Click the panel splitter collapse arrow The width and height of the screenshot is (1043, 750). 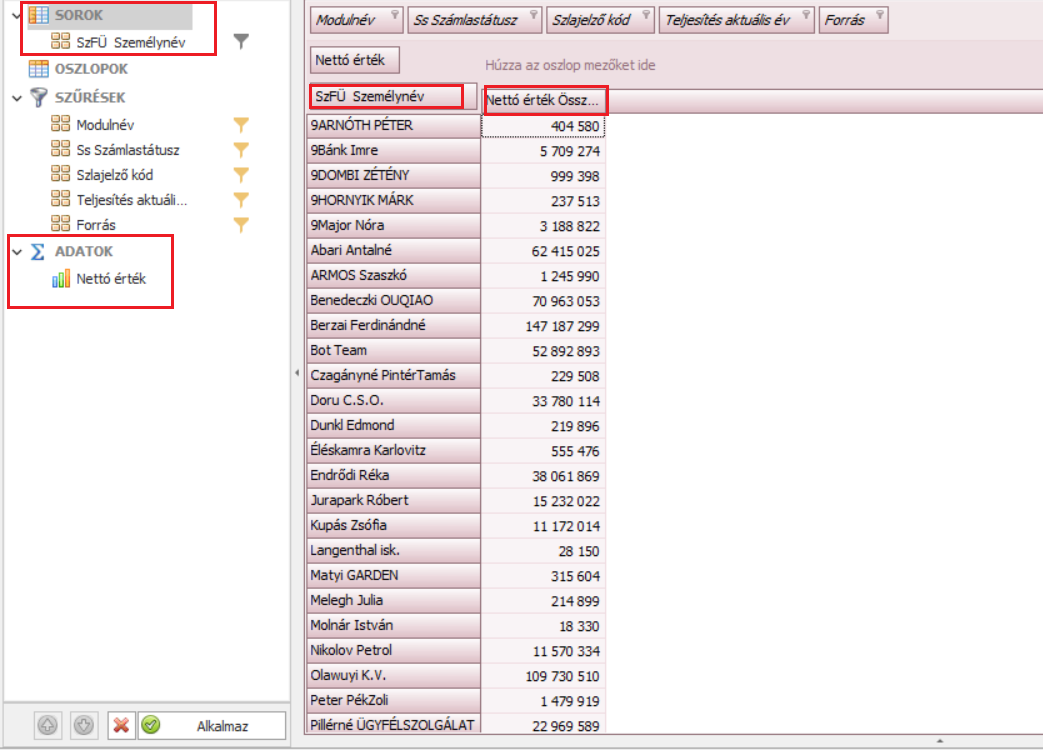pyautogui.click(x=296, y=373)
